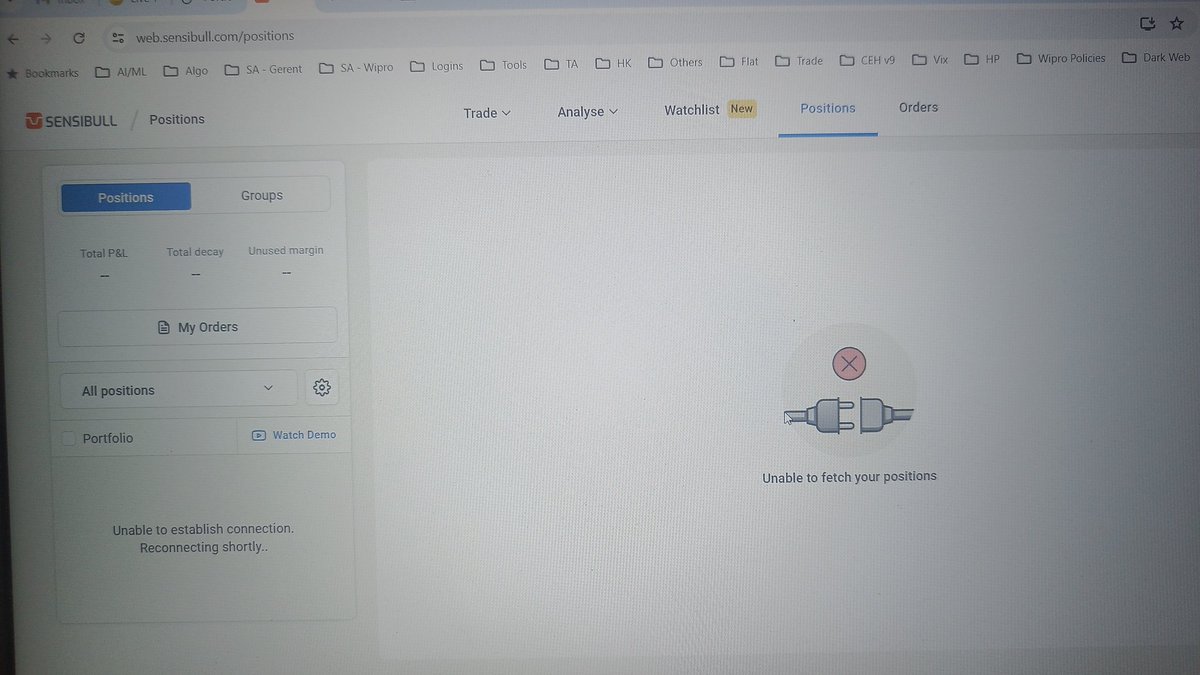Click the browser forward arrow
The image size is (1200, 675).
tap(46, 39)
